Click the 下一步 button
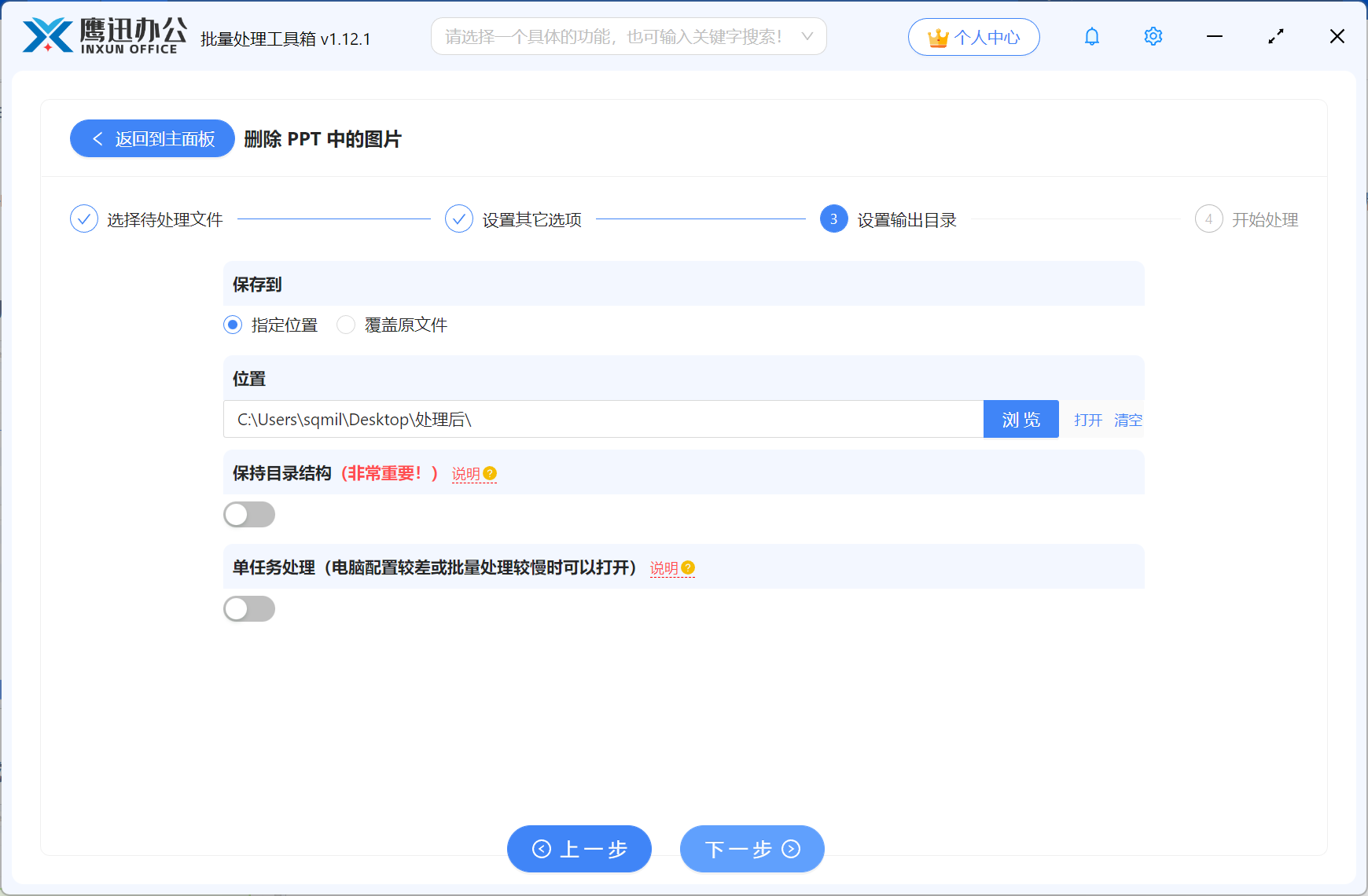The width and height of the screenshot is (1368, 896). click(751, 849)
